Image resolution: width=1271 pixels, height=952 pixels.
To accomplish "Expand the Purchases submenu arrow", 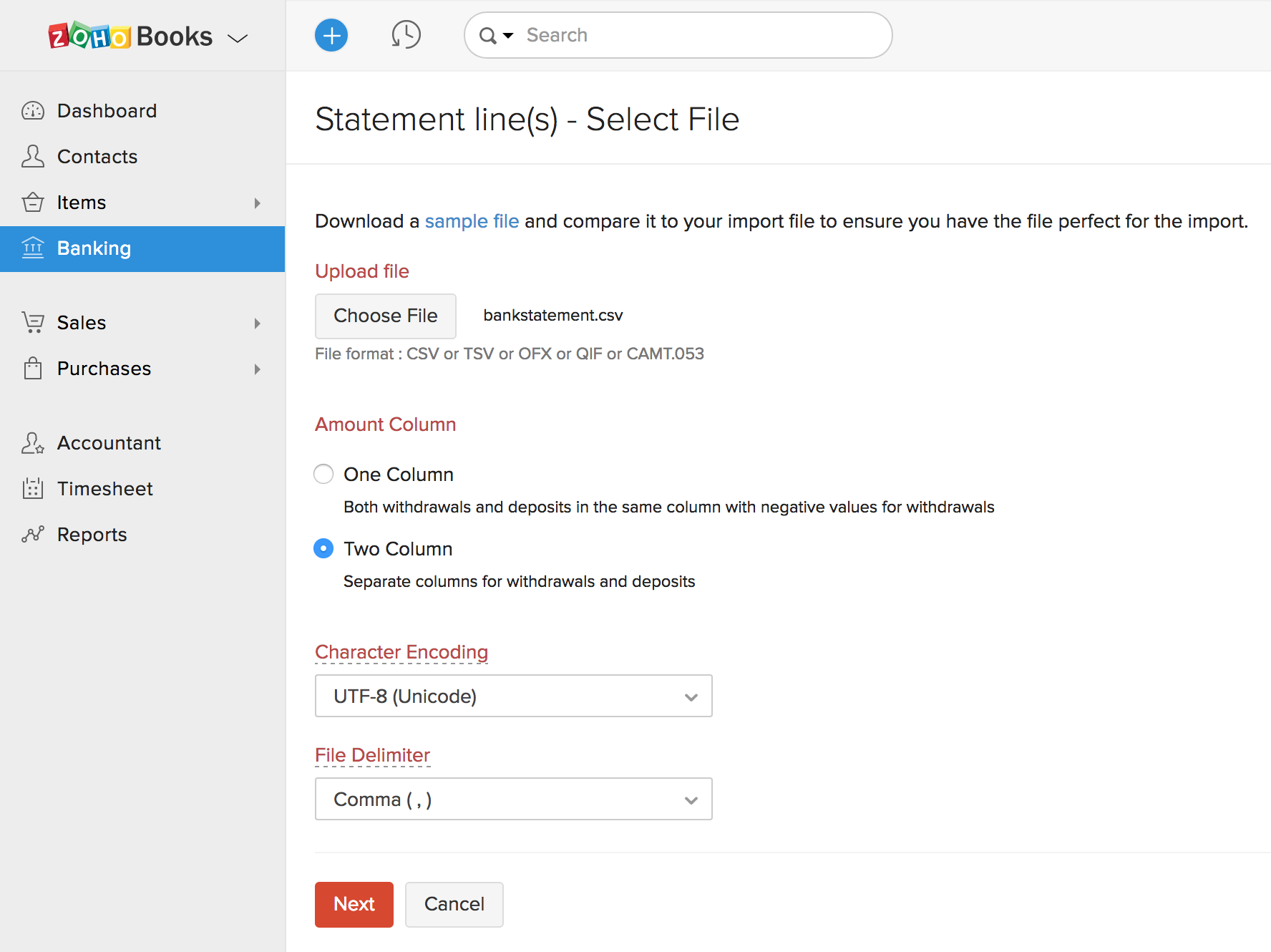I will pos(258,369).
